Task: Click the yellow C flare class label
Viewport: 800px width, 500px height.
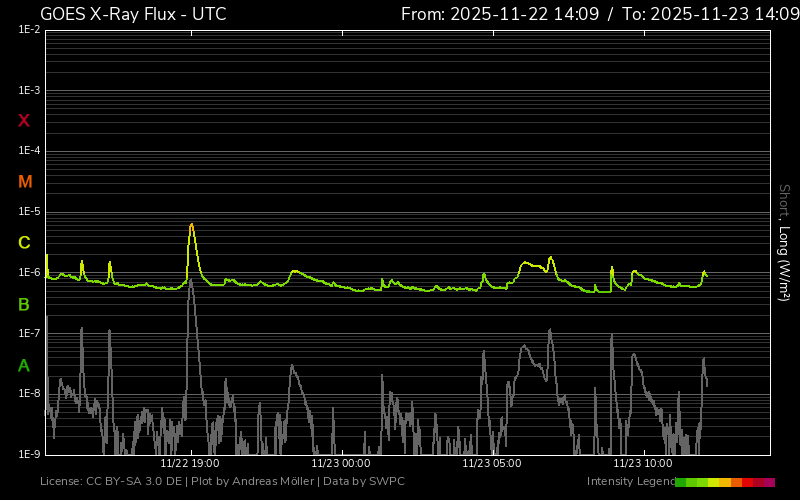Action: tap(24, 243)
